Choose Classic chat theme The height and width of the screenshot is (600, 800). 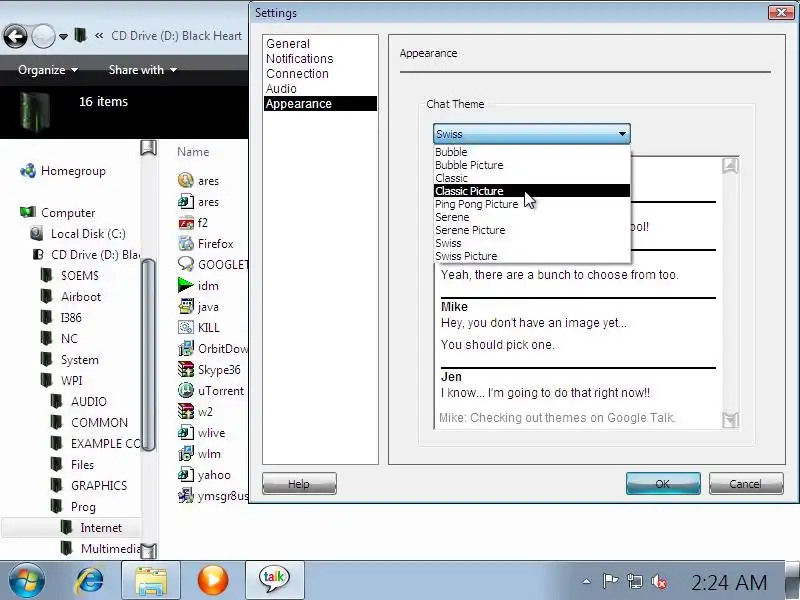(532, 178)
